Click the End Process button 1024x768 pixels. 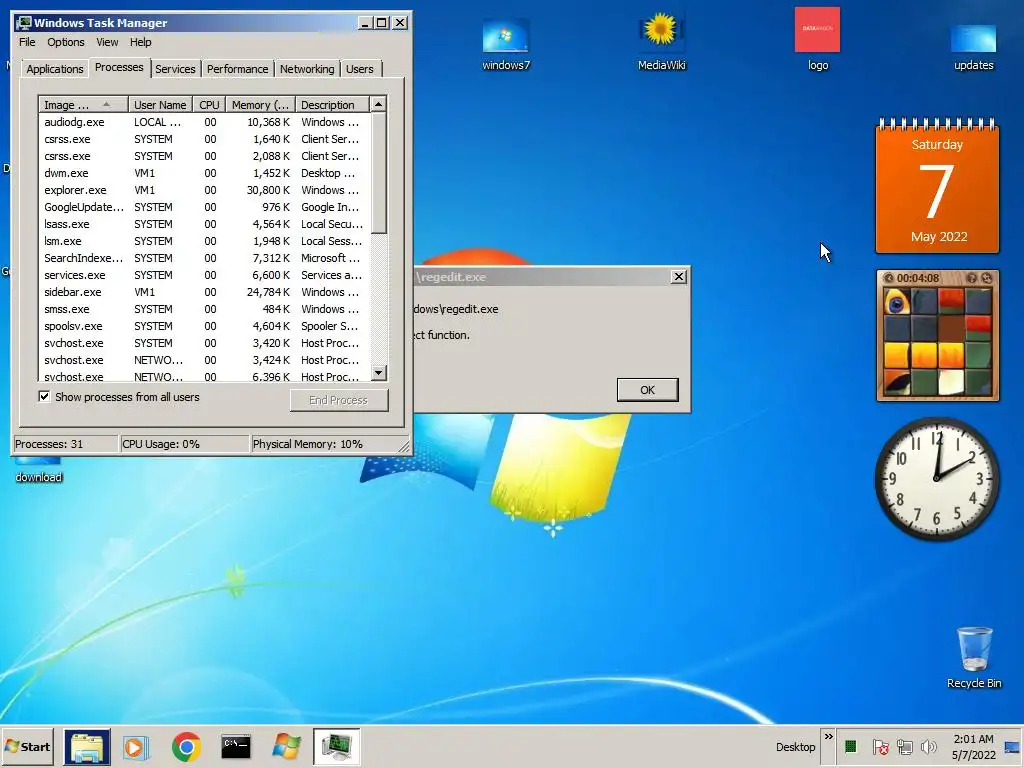pos(339,400)
